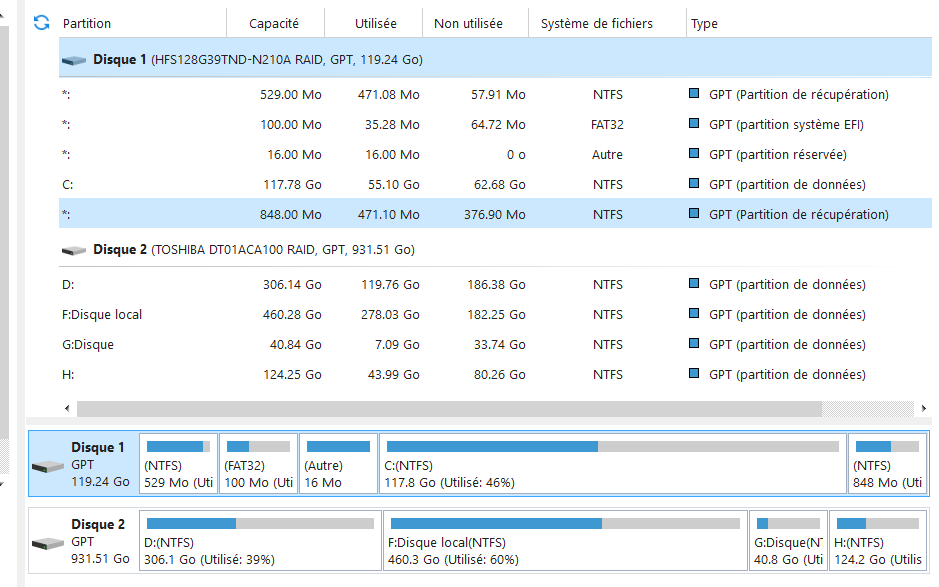The width and height of the screenshot is (939, 587).
Task: Select the 16.00 Mo Autre partition row
Action: coord(495,155)
